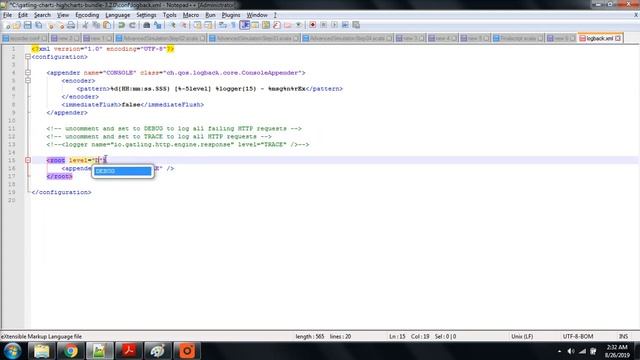Open the Replace toolbar icon
The height and width of the screenshot is (360, 640).
tap(158, 25)
